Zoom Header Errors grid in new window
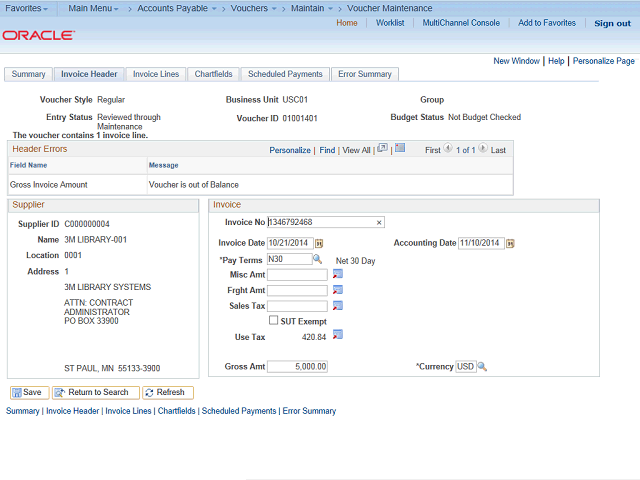 [x=382, y=148]
